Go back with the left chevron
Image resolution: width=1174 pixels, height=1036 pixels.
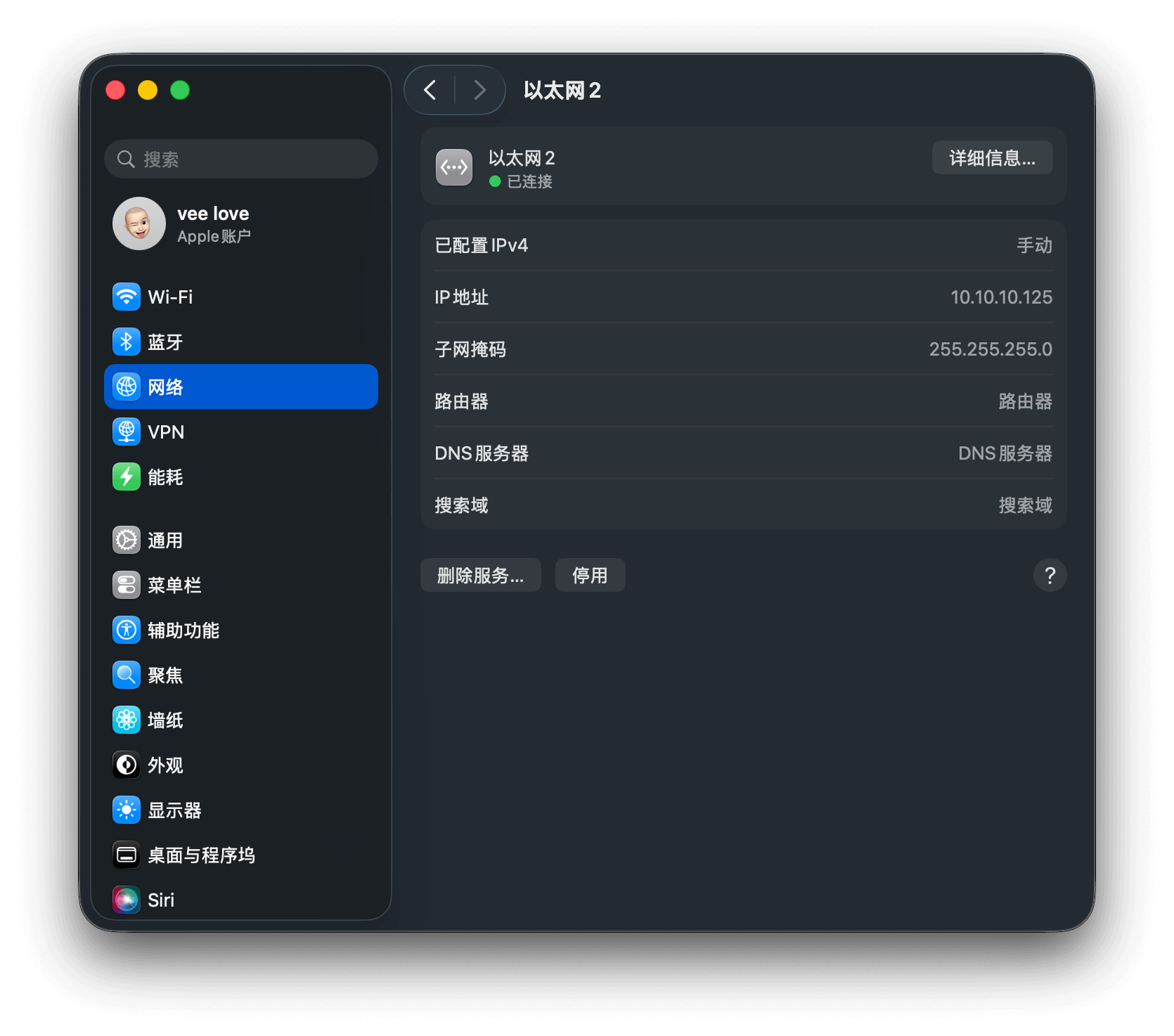point(430,90)
